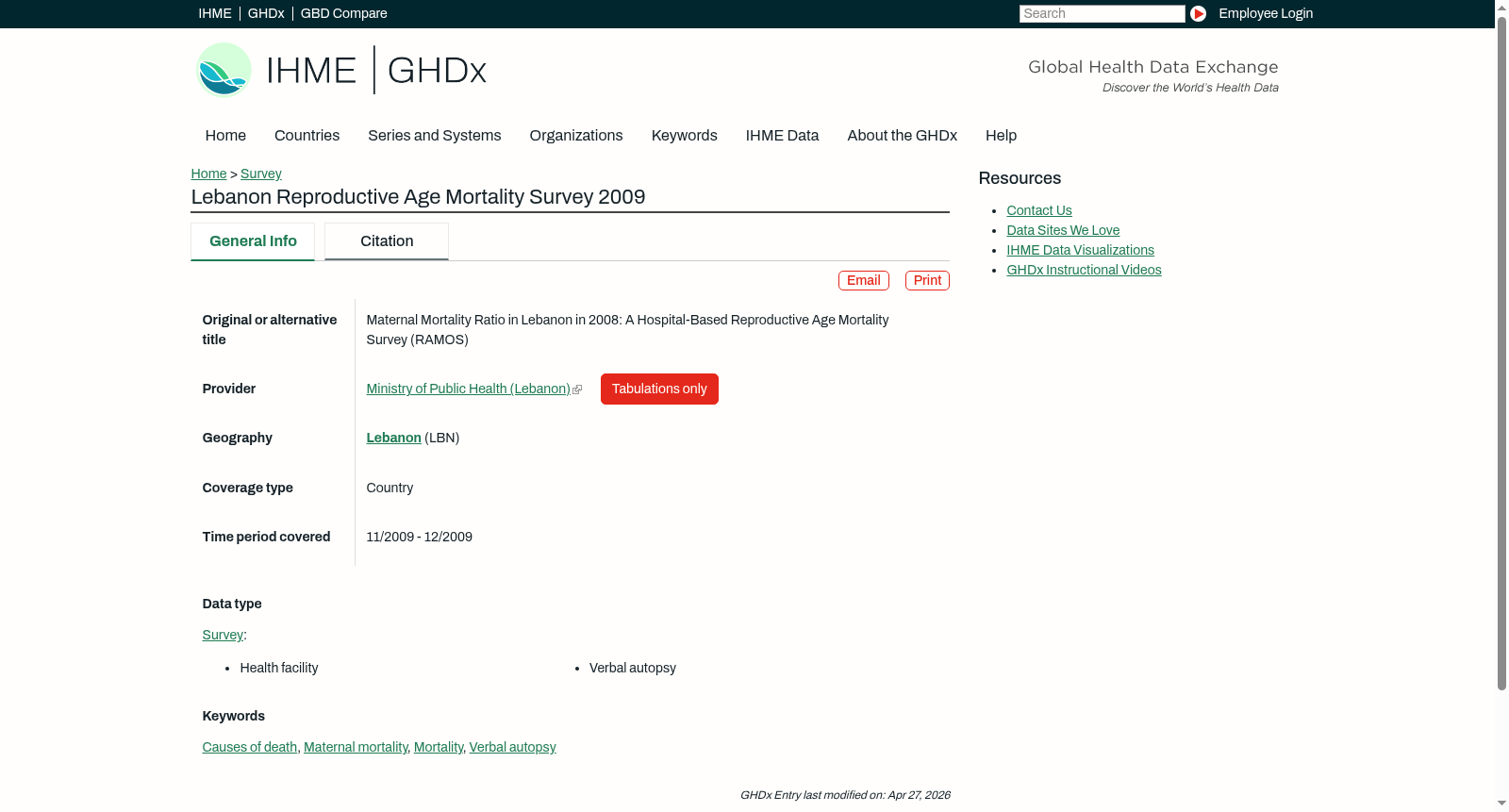Viewport: 1509px width, 812px height.
Task: Click the IHME leaf logo icon
Action: [x=224, y=70]
